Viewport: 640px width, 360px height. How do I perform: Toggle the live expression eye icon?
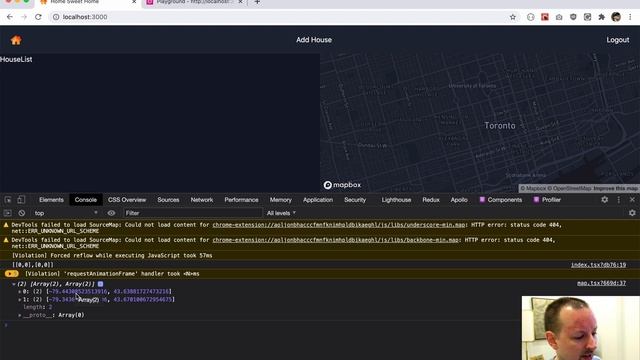point(111,213)
